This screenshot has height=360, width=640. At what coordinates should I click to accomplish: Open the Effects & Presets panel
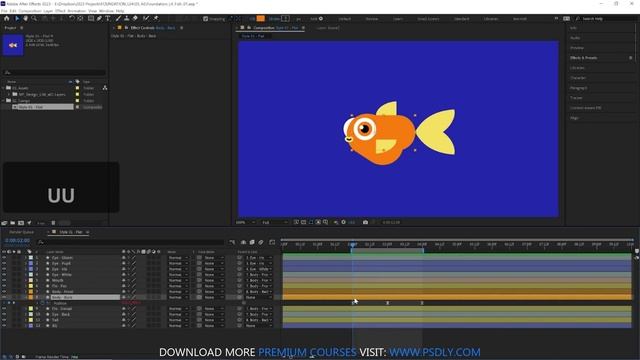pos(583,58)
